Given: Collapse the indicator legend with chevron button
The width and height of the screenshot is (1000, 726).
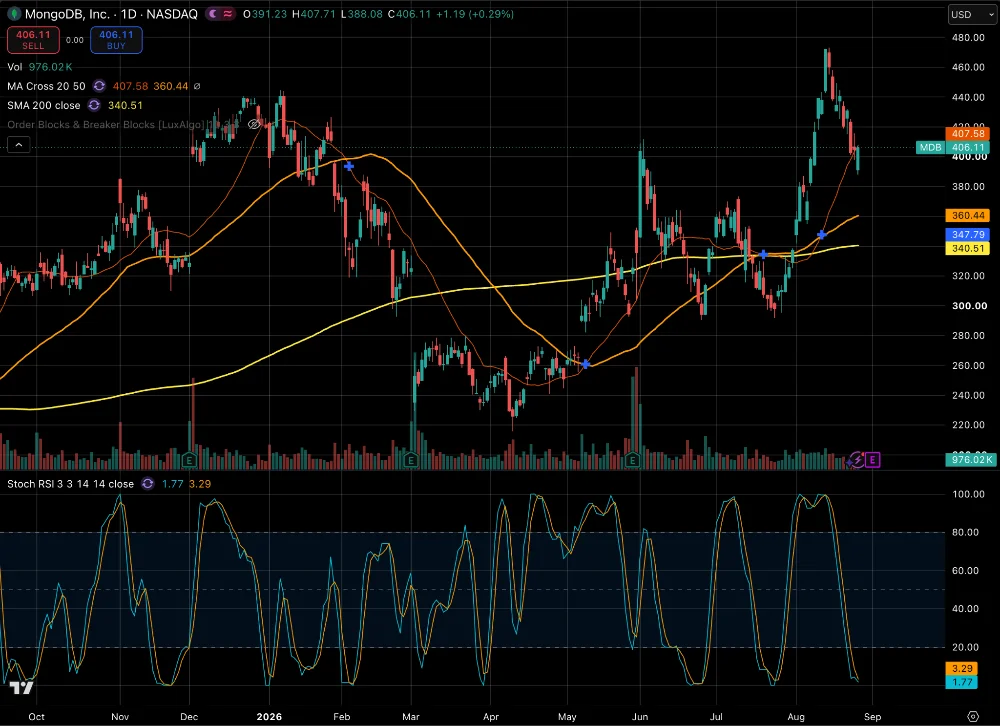Looking at the screenshot, I should click(18, 145).
